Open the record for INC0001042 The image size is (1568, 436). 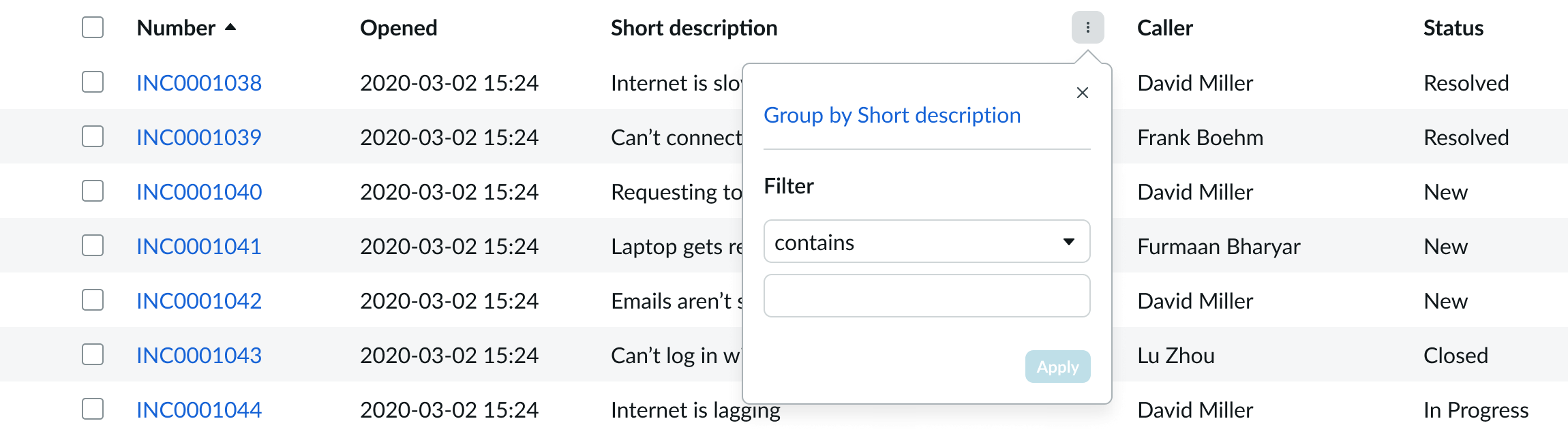[199, 300]
